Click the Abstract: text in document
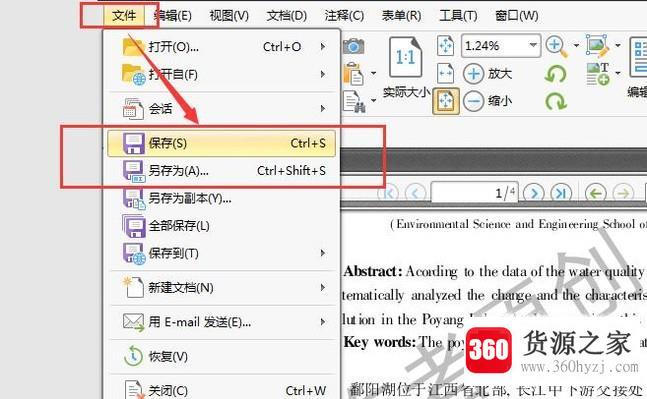Screen dimensions: 647x399 [x=373, y=272]
